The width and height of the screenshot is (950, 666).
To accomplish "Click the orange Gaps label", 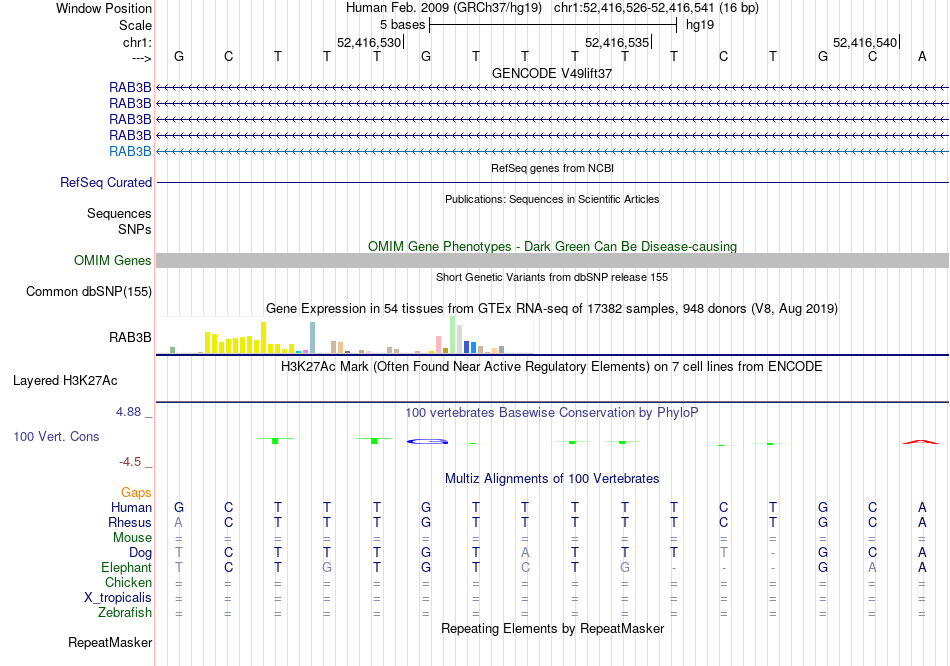I will pyautogui.click(x=136, y=493).
